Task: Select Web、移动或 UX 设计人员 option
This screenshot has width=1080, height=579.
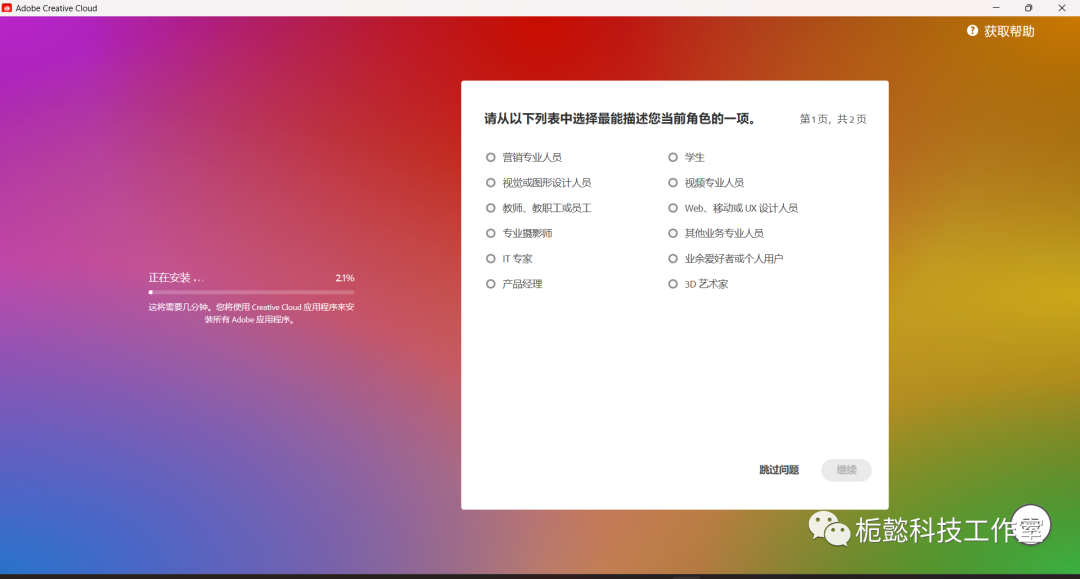Action: [673, 208]
